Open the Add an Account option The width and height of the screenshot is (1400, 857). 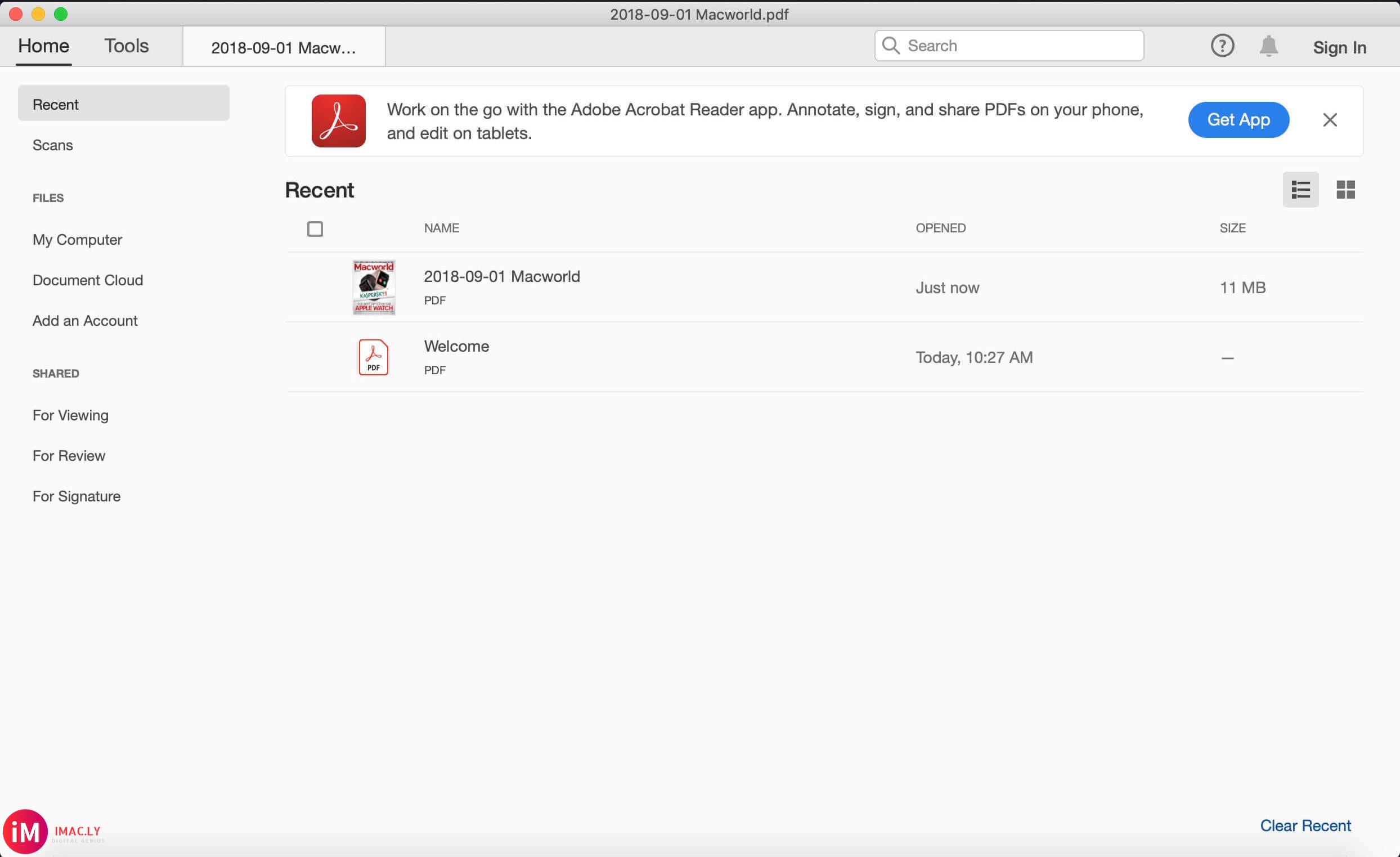click(x=84, y=320)
